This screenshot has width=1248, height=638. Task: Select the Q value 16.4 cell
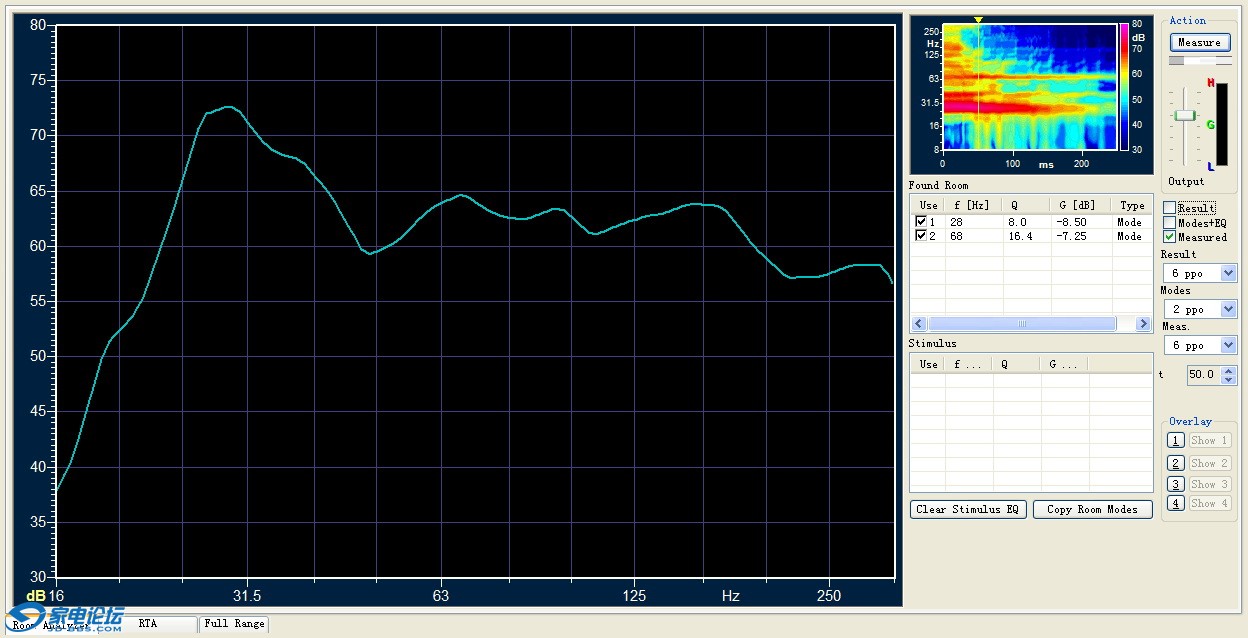pos(1026,236)
